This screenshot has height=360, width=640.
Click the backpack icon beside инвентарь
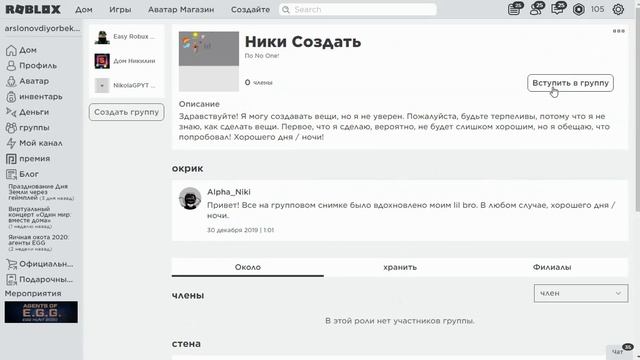[11, 97]
